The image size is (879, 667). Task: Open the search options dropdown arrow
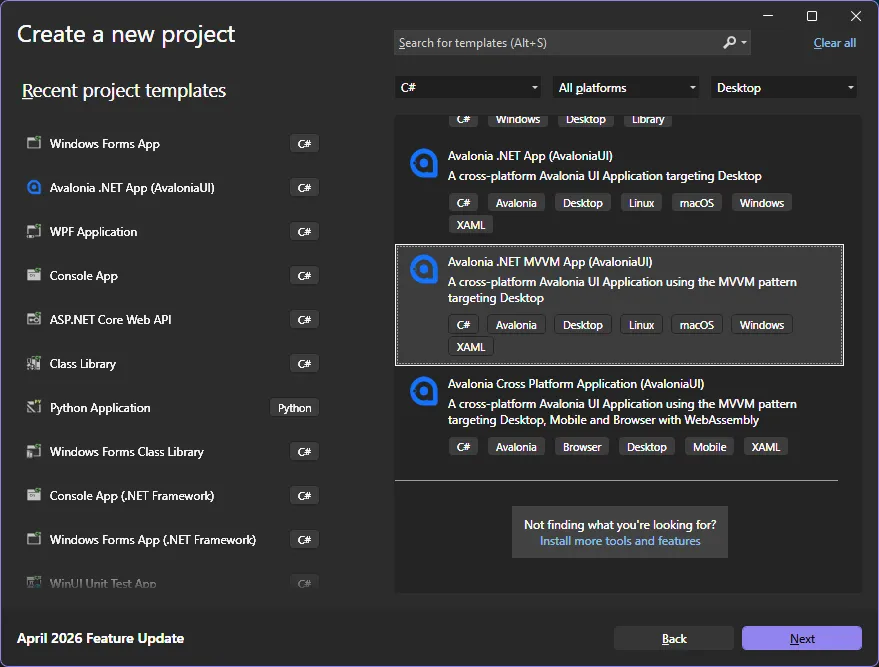[744, 43]
